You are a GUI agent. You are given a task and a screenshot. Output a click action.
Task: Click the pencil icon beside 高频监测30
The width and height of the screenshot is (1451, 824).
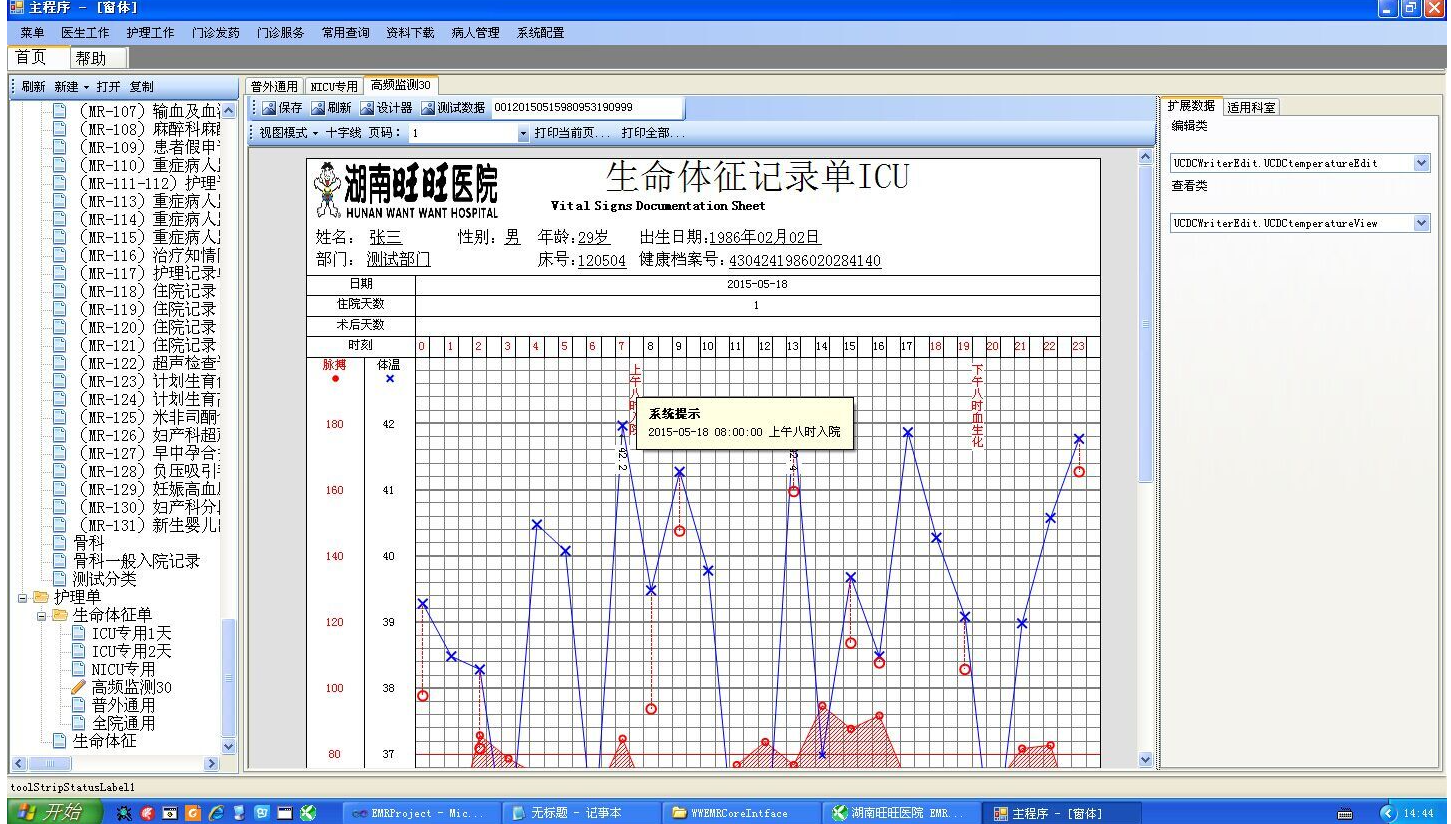pyautogui.click(x=78, y=687)
